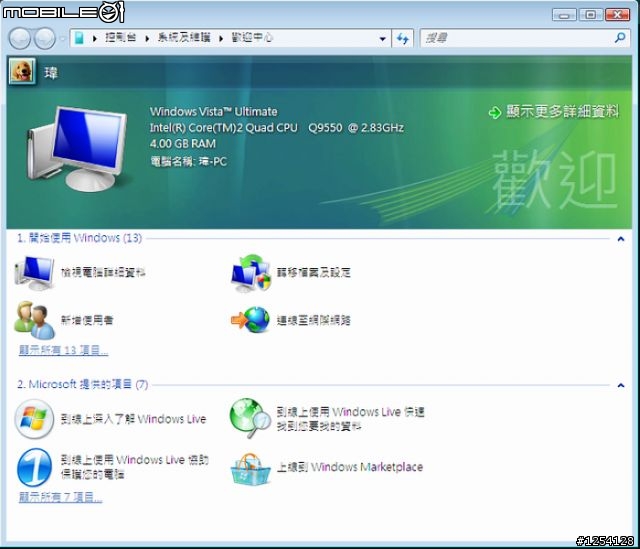640x549 pixels.
Task: Open 連線至網際網路 item label
Action: click(313, 320)
